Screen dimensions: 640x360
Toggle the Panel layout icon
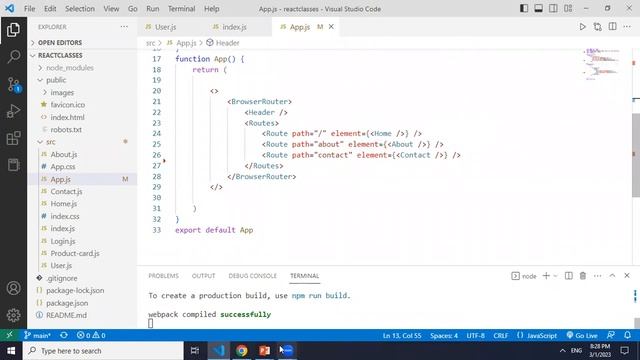[x=538, y=9]
